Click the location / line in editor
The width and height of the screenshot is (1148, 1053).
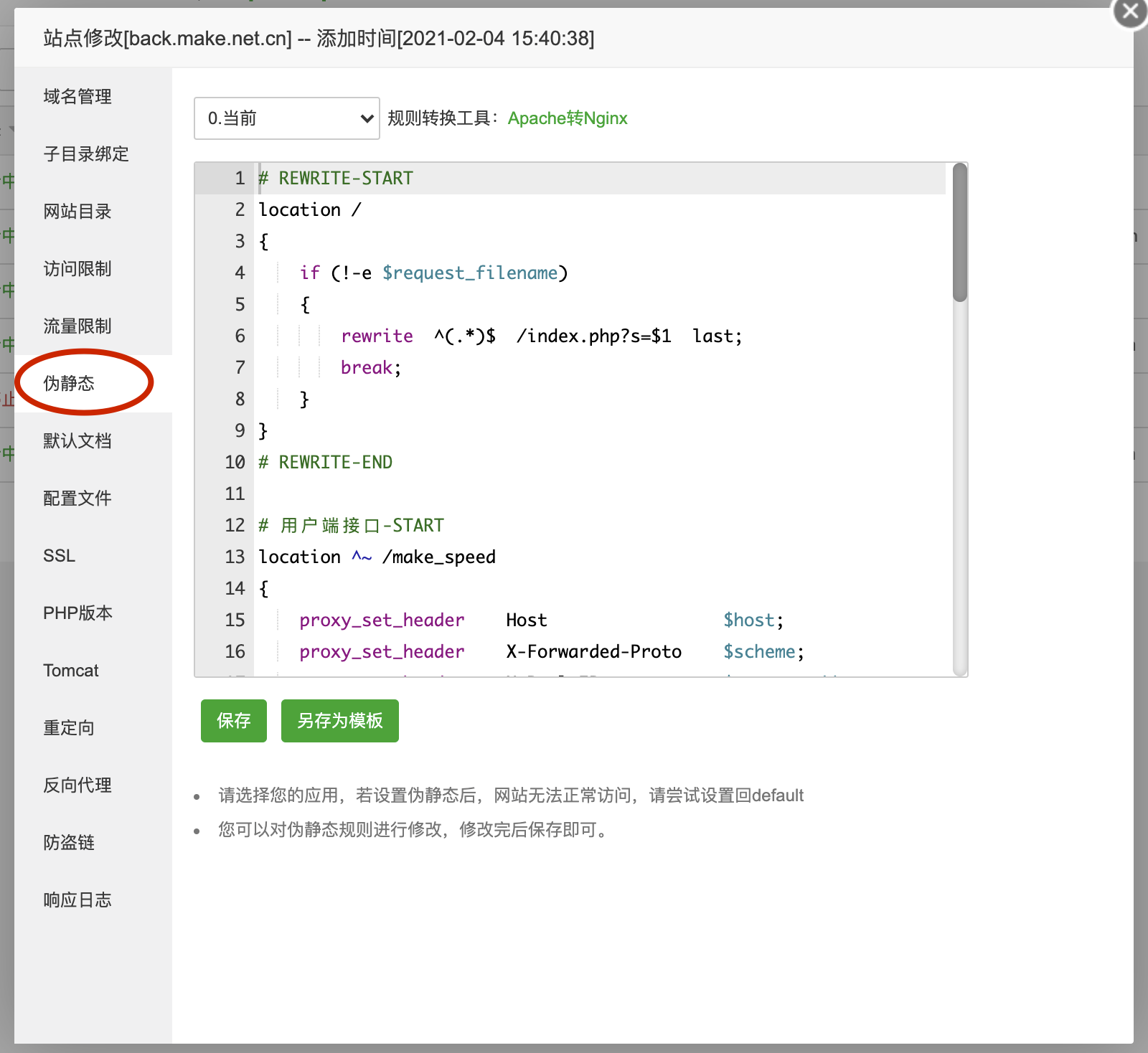pos(310,210)
